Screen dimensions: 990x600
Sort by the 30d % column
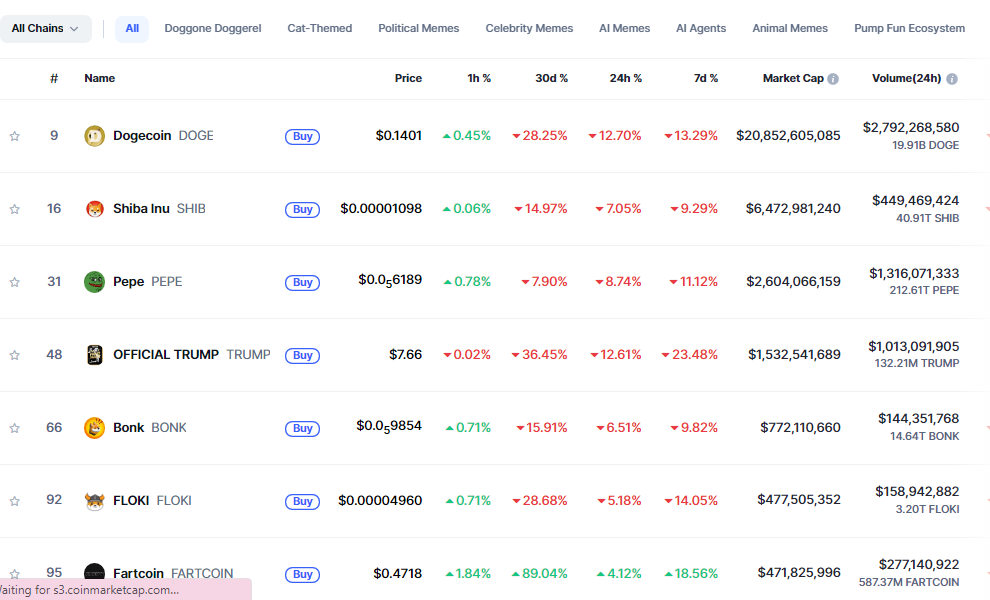tap(552, 78)
